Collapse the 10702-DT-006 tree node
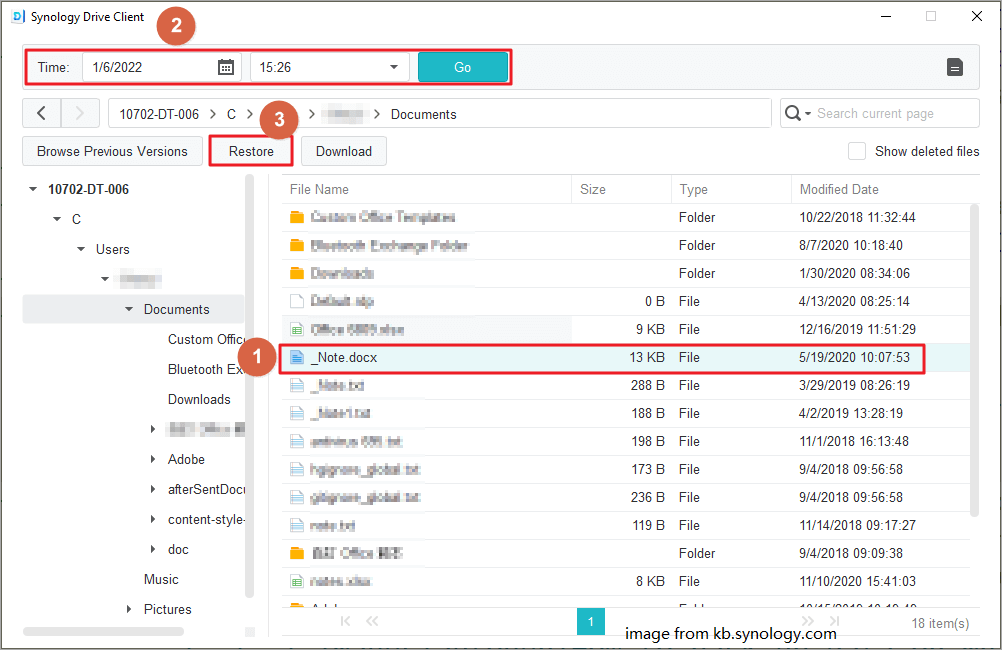The image size is (1002, 650). click(33, 189)
